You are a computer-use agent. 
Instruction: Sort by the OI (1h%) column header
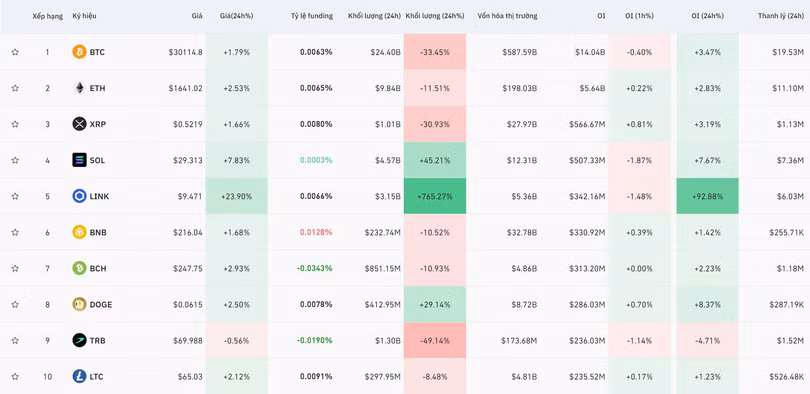(639, 16)
